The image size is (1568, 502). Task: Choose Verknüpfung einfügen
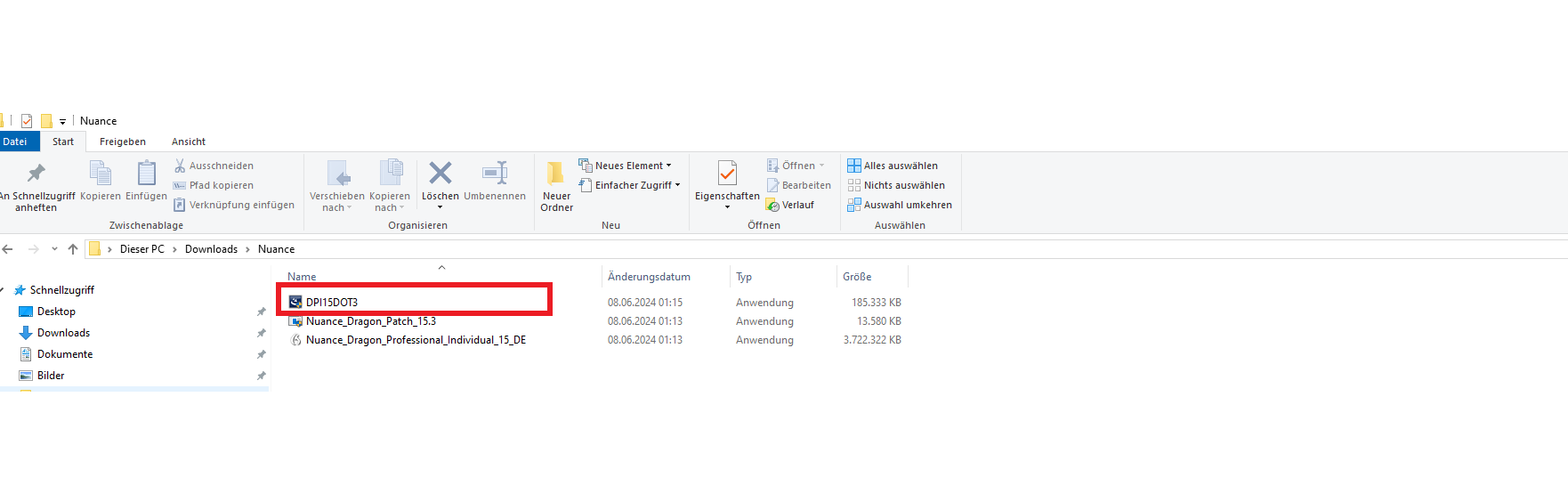click(x=234, y=205)
